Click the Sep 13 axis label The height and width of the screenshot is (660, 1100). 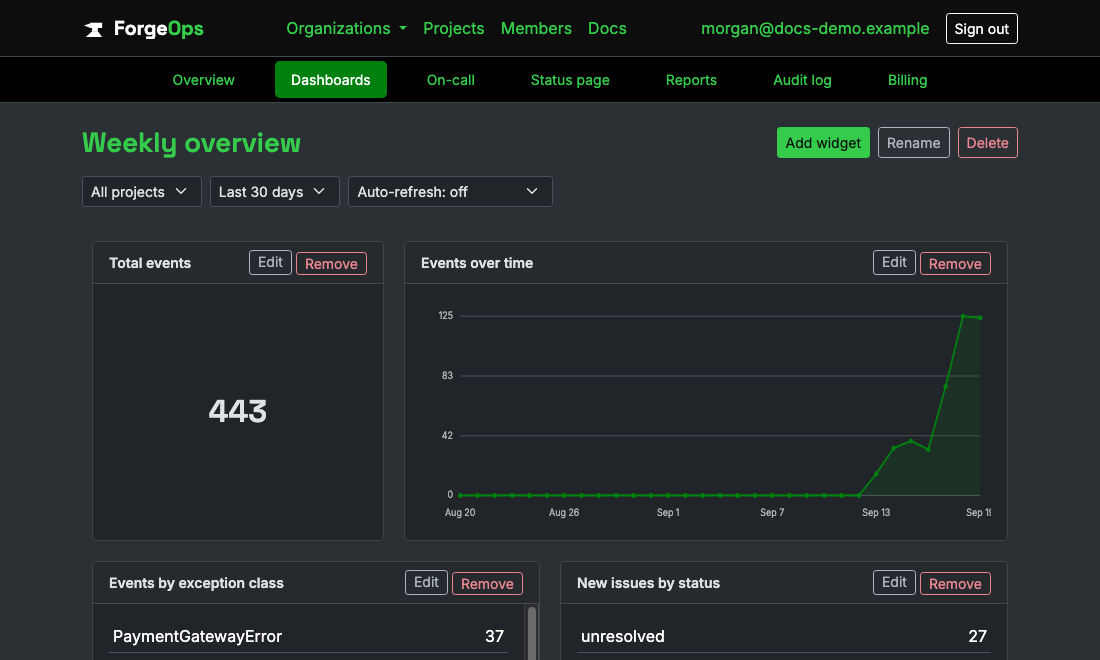[876, 513]
